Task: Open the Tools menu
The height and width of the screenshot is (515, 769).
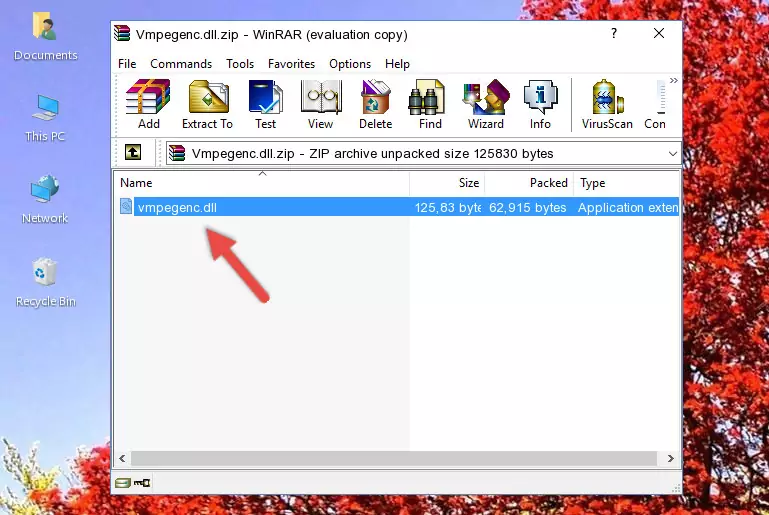Action: 240,64
